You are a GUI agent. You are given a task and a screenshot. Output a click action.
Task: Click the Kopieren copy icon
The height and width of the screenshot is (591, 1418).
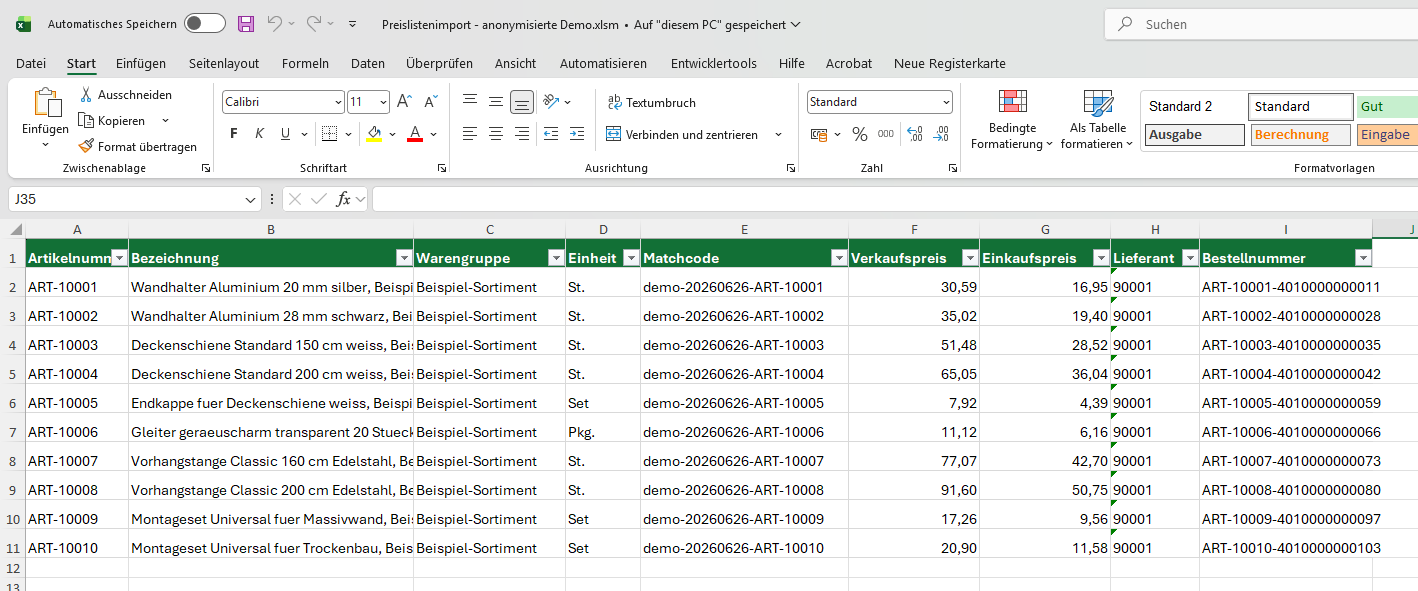[87, 121]
